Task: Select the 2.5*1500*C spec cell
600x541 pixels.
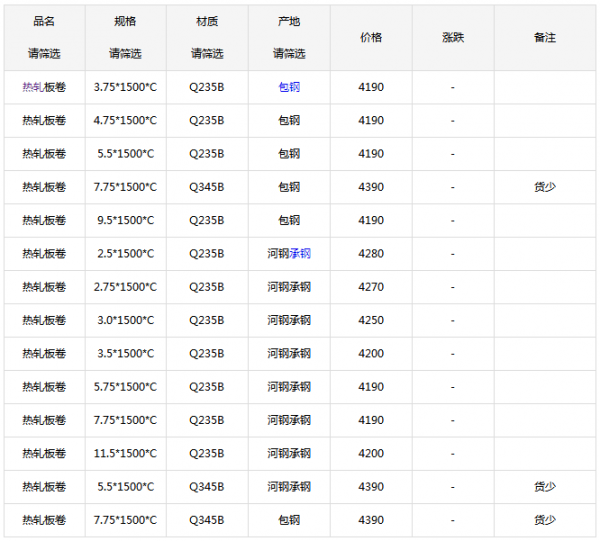Action: point(125,254)
